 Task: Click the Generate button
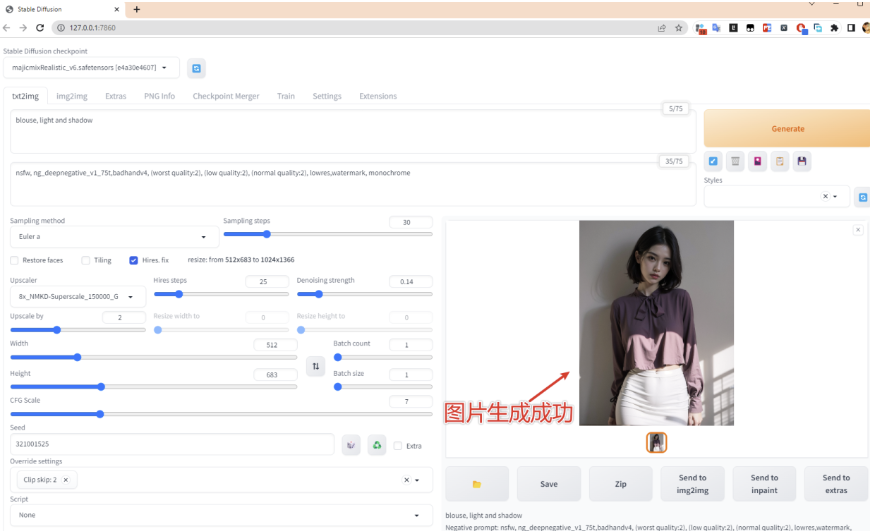tap(787, 129)
